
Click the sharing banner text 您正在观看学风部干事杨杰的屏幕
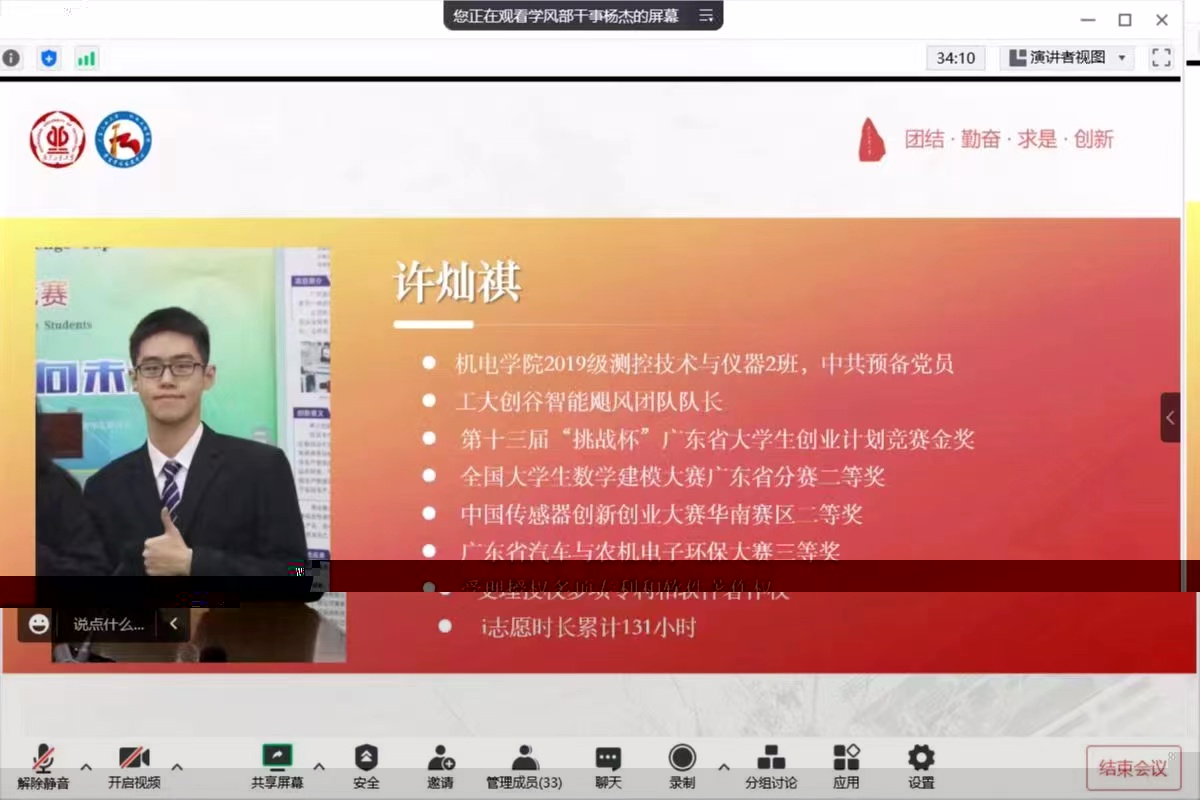coord(566,15)
